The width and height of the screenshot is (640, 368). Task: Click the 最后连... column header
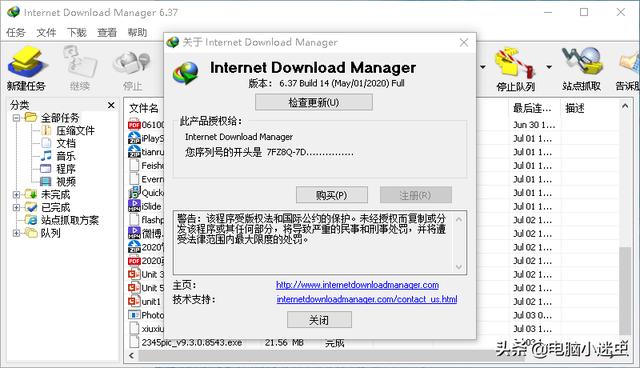pos(532,108)
